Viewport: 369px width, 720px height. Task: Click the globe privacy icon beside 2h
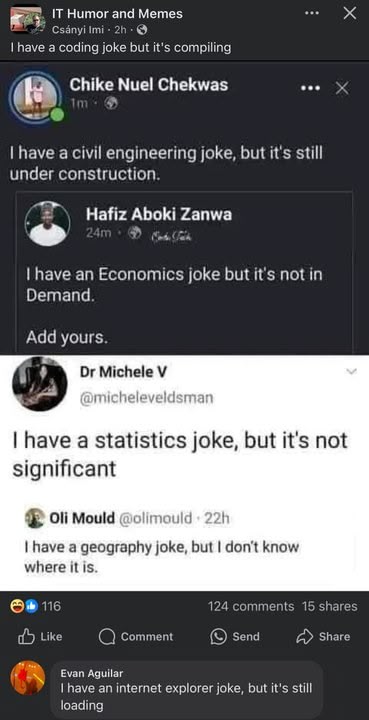coord(142,30)
